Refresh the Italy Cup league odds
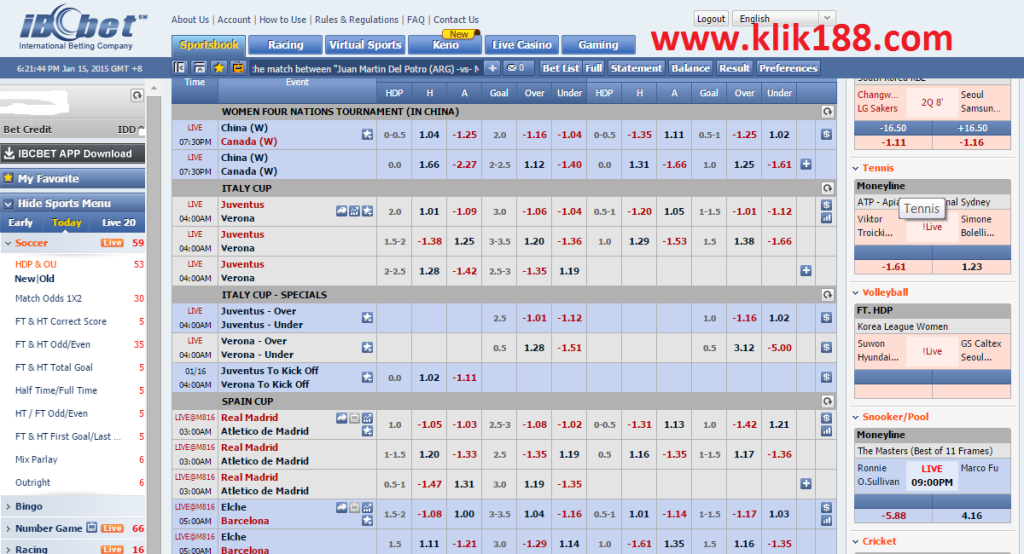Viewport: 1024px width, 554px height. (827, 188)
